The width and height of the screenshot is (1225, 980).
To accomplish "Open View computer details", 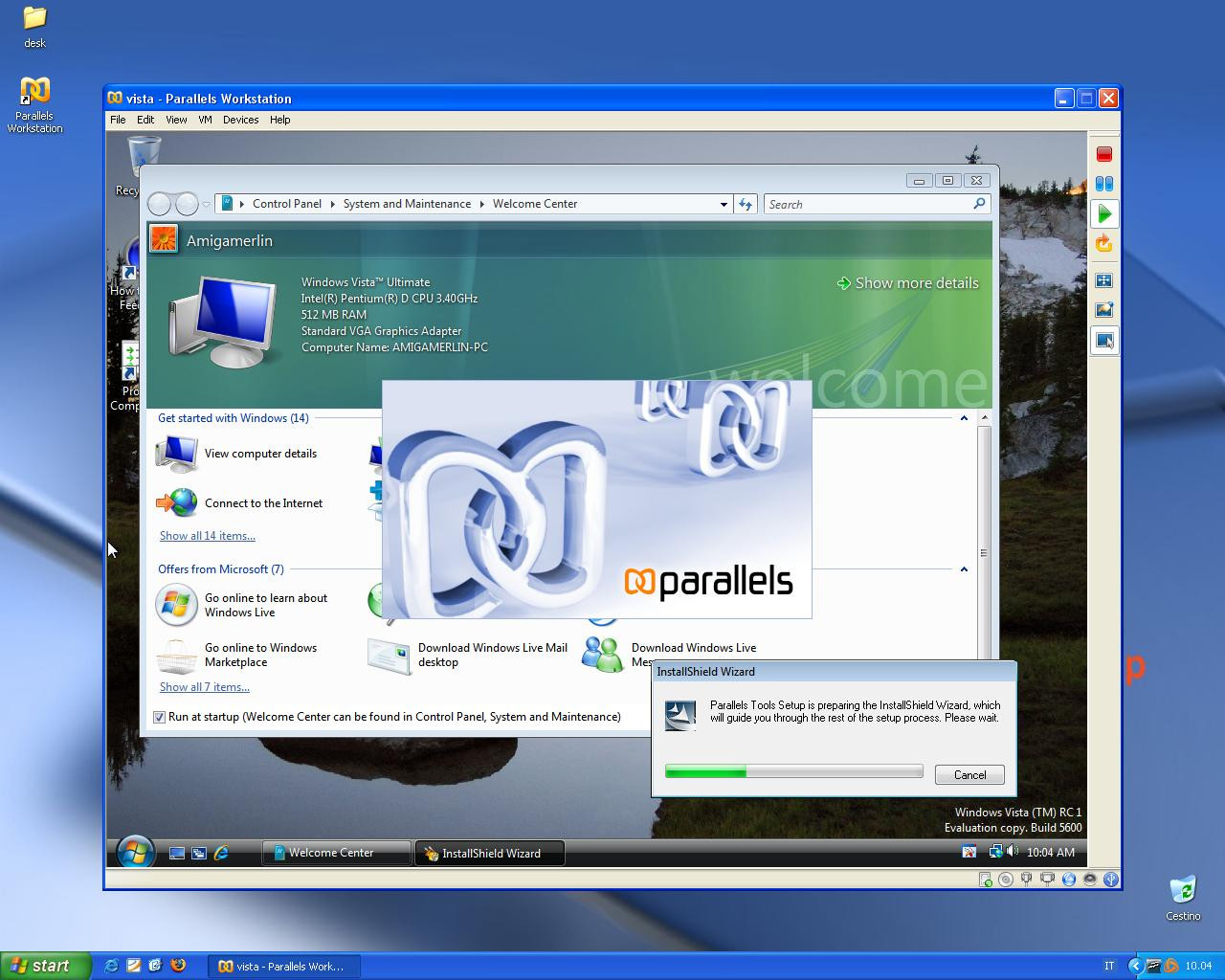I will pyautogui.click(x=237, y=454).
